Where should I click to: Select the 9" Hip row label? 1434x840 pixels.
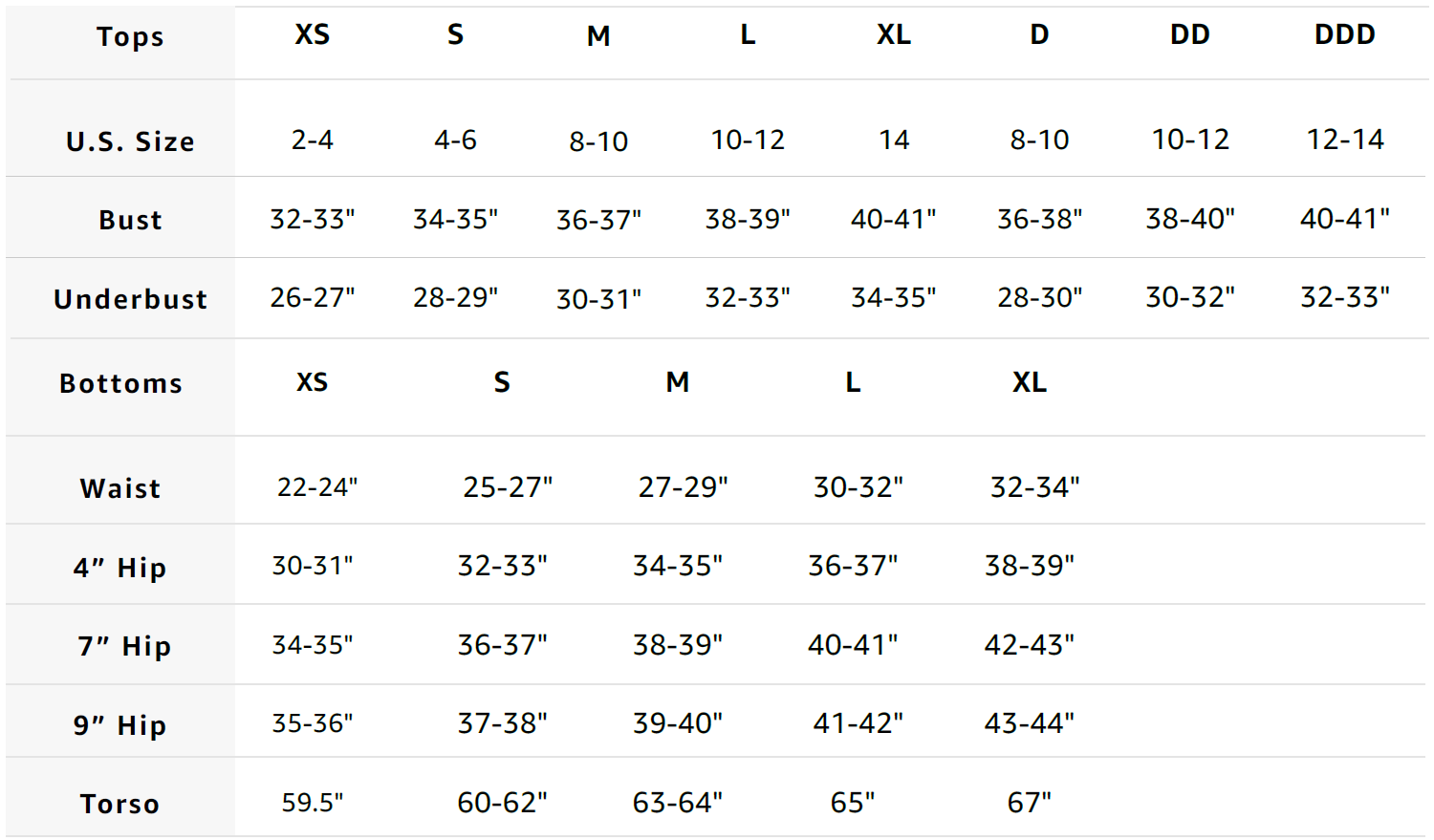120,726
